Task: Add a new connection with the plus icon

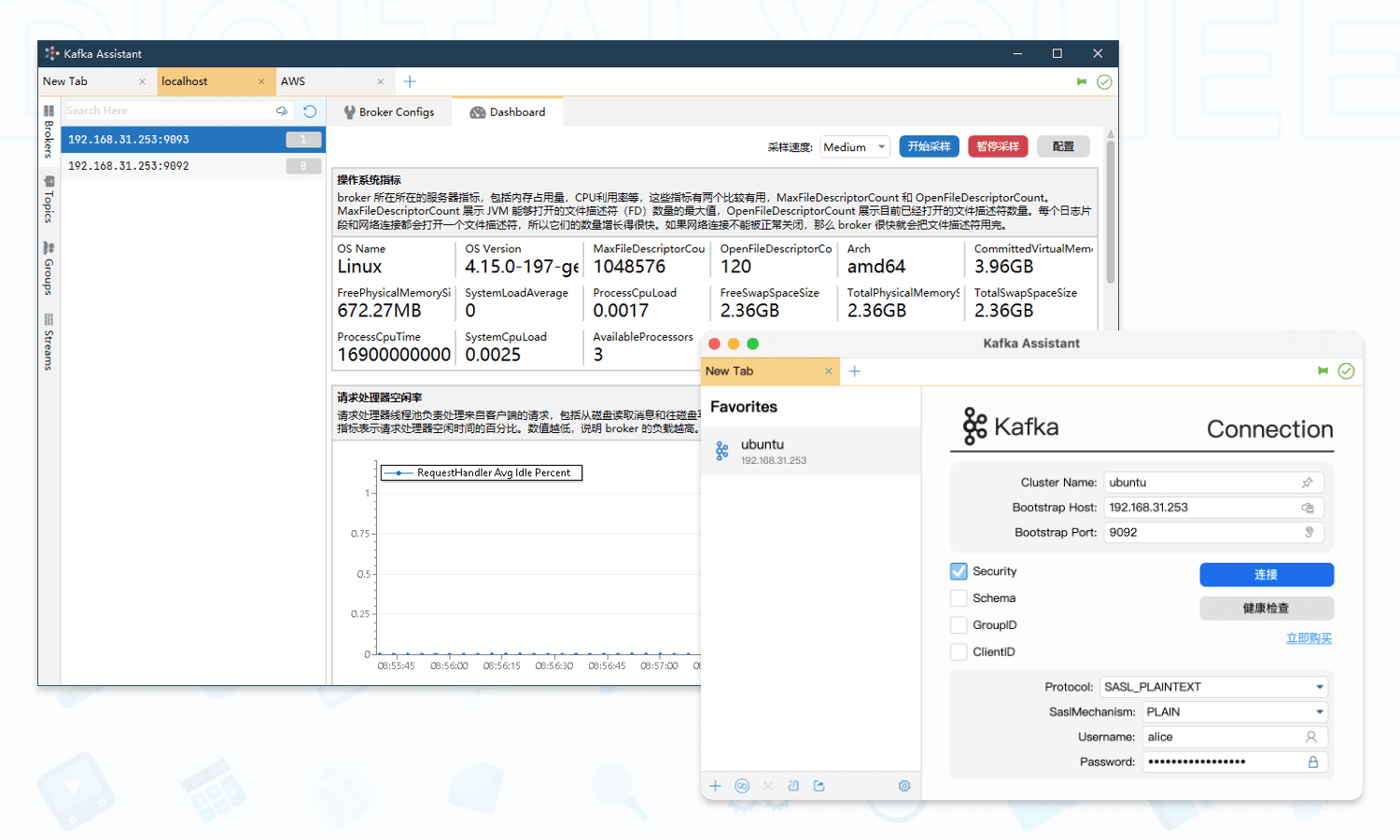Action: (715, 786)
